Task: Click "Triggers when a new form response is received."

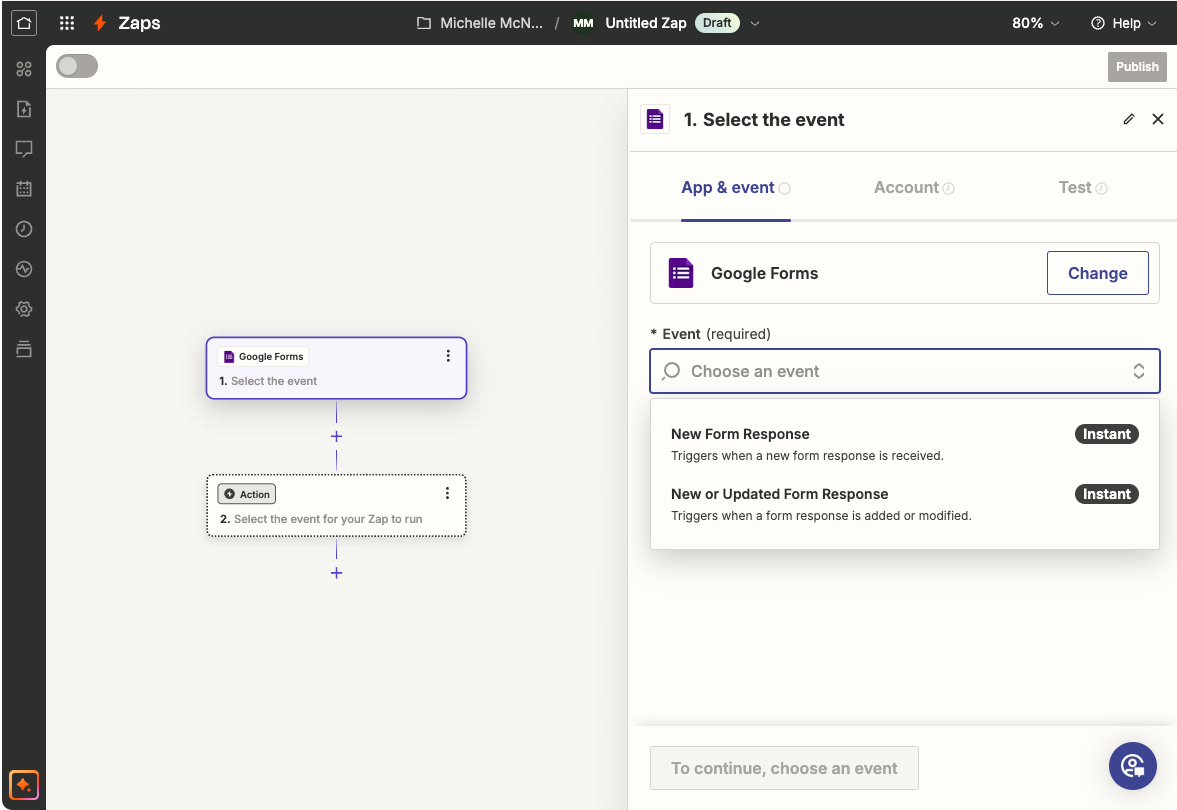Action: click(x=807, y=456)
